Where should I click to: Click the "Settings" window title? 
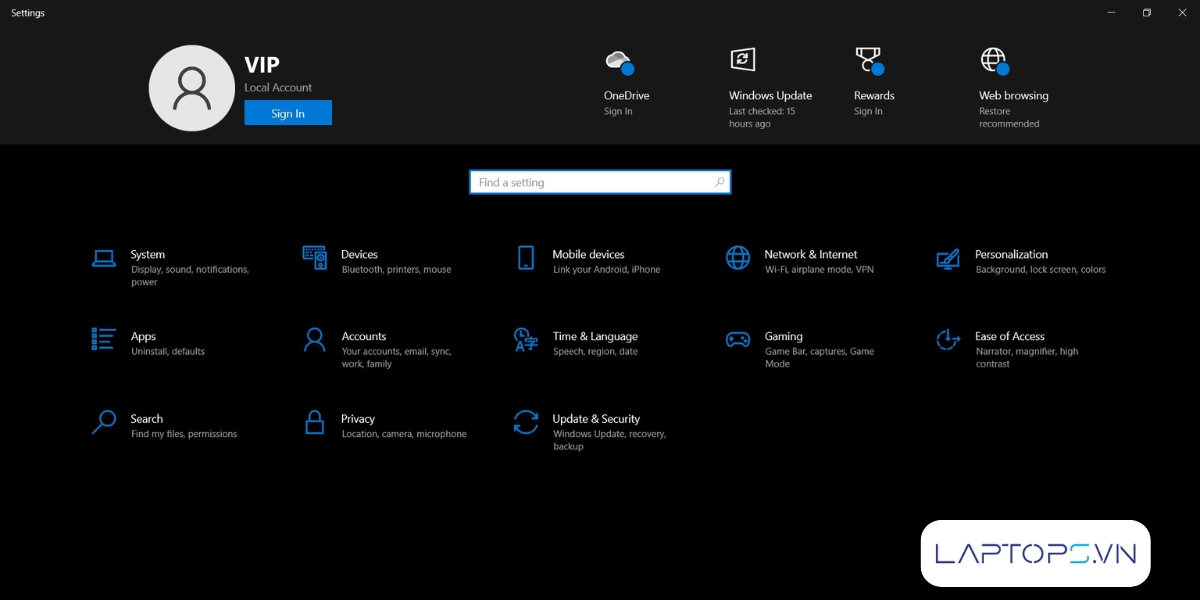click(28, 13)
